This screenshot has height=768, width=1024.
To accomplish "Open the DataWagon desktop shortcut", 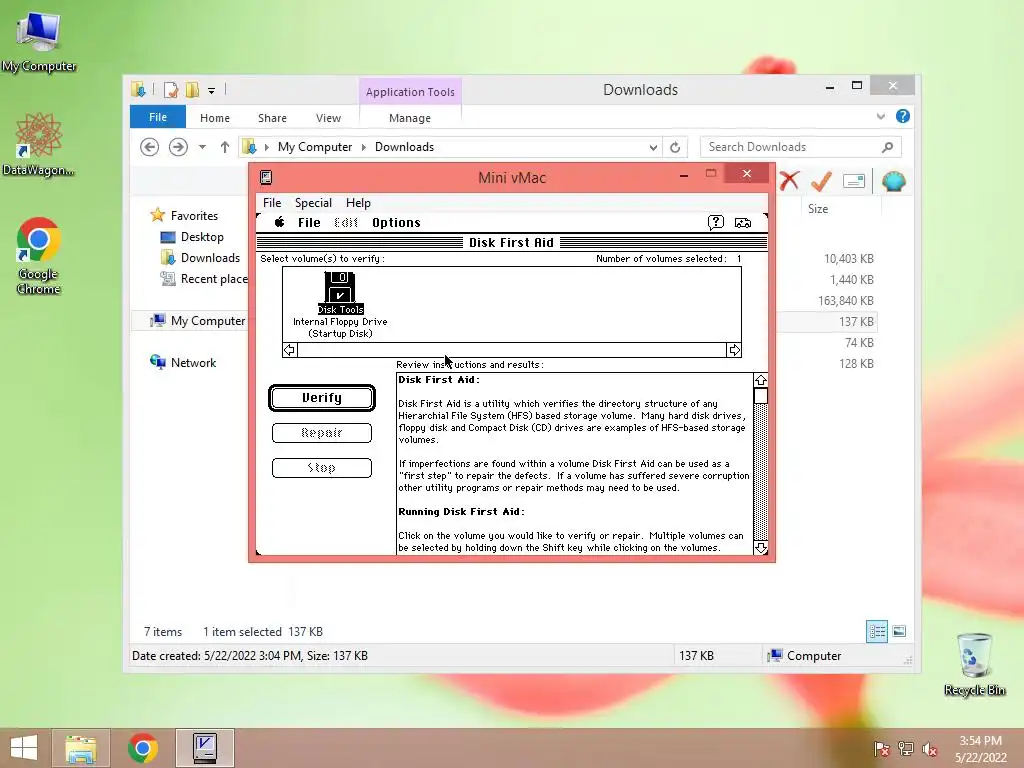I will click(39, 144).
